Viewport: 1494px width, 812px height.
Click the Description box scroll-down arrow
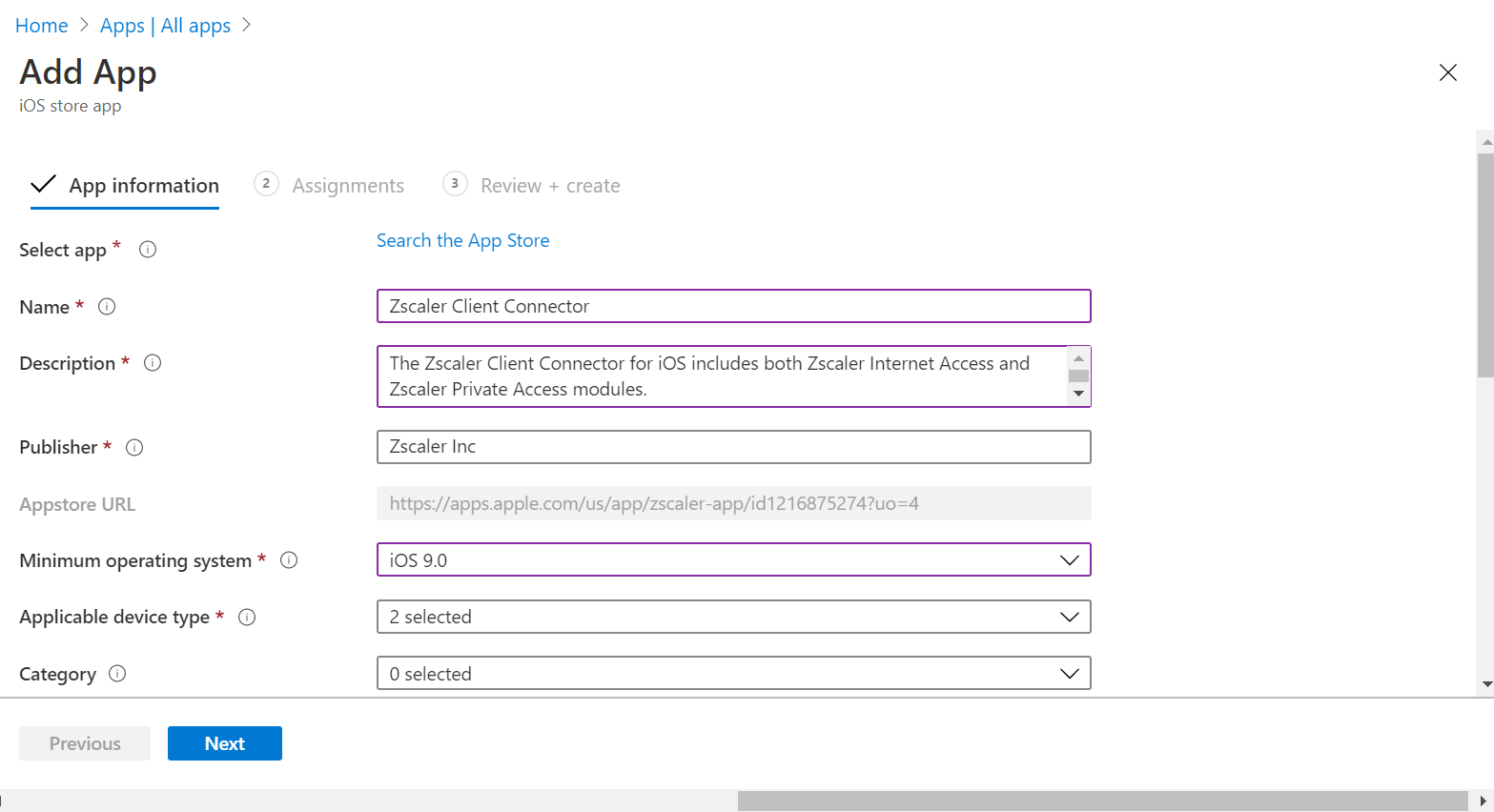pos(1078,395)
